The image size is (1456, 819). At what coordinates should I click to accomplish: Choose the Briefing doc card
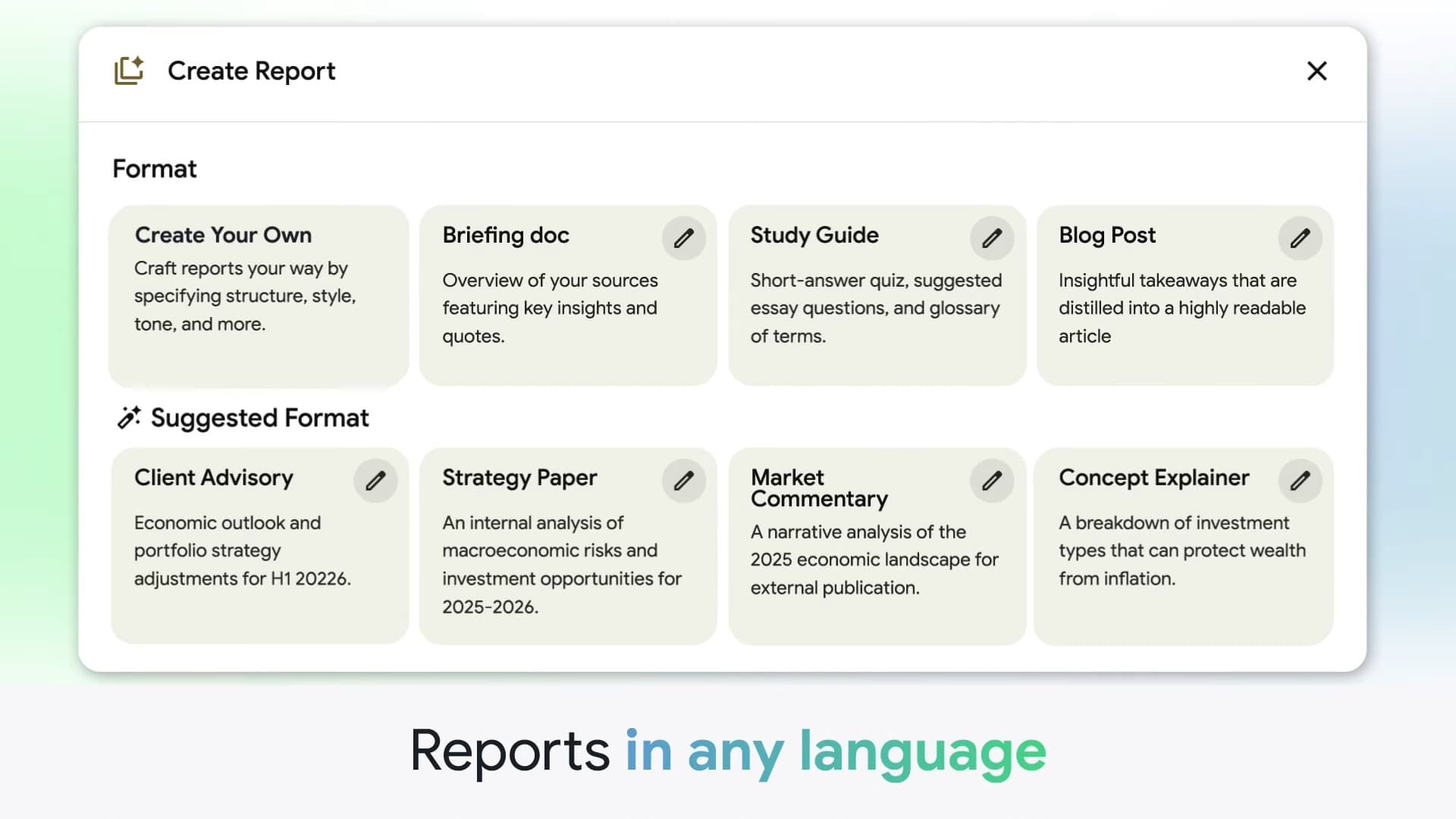coord(568,296)
